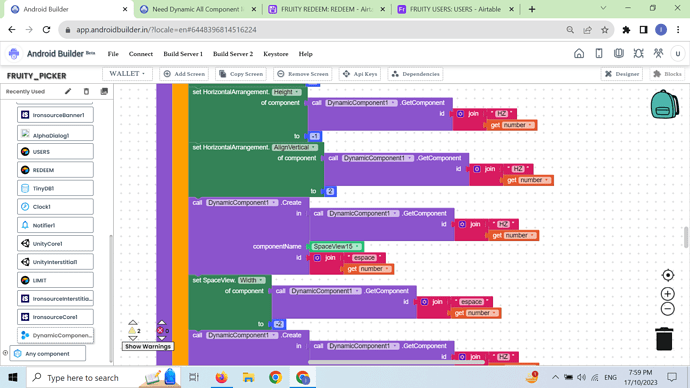Jump to next warning arrow
690x388 pixels.
[x=132, y=338]
